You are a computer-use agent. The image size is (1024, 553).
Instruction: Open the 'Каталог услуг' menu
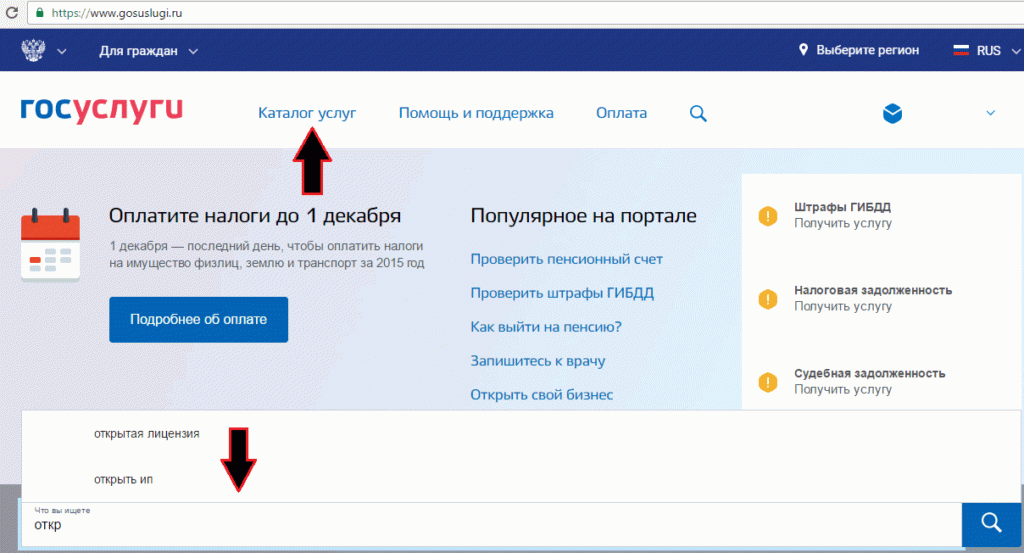(x=307, y=113)
